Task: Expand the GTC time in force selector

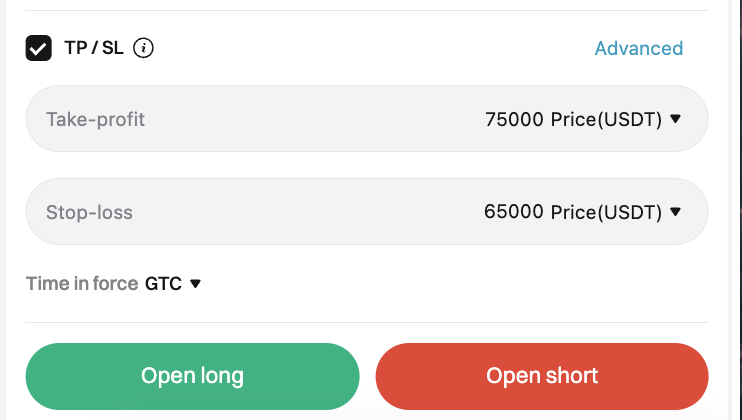Action: click(x=163, y=284)
